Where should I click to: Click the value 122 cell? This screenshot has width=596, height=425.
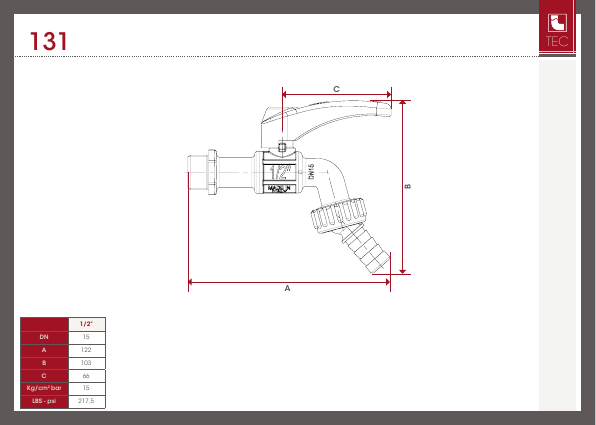[87, 350]
